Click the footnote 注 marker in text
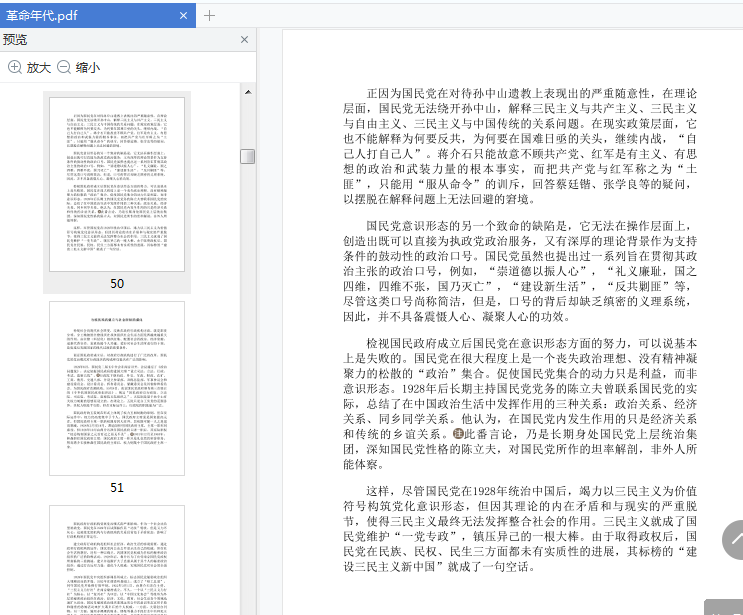743x615 pixels. coord(458,434)
